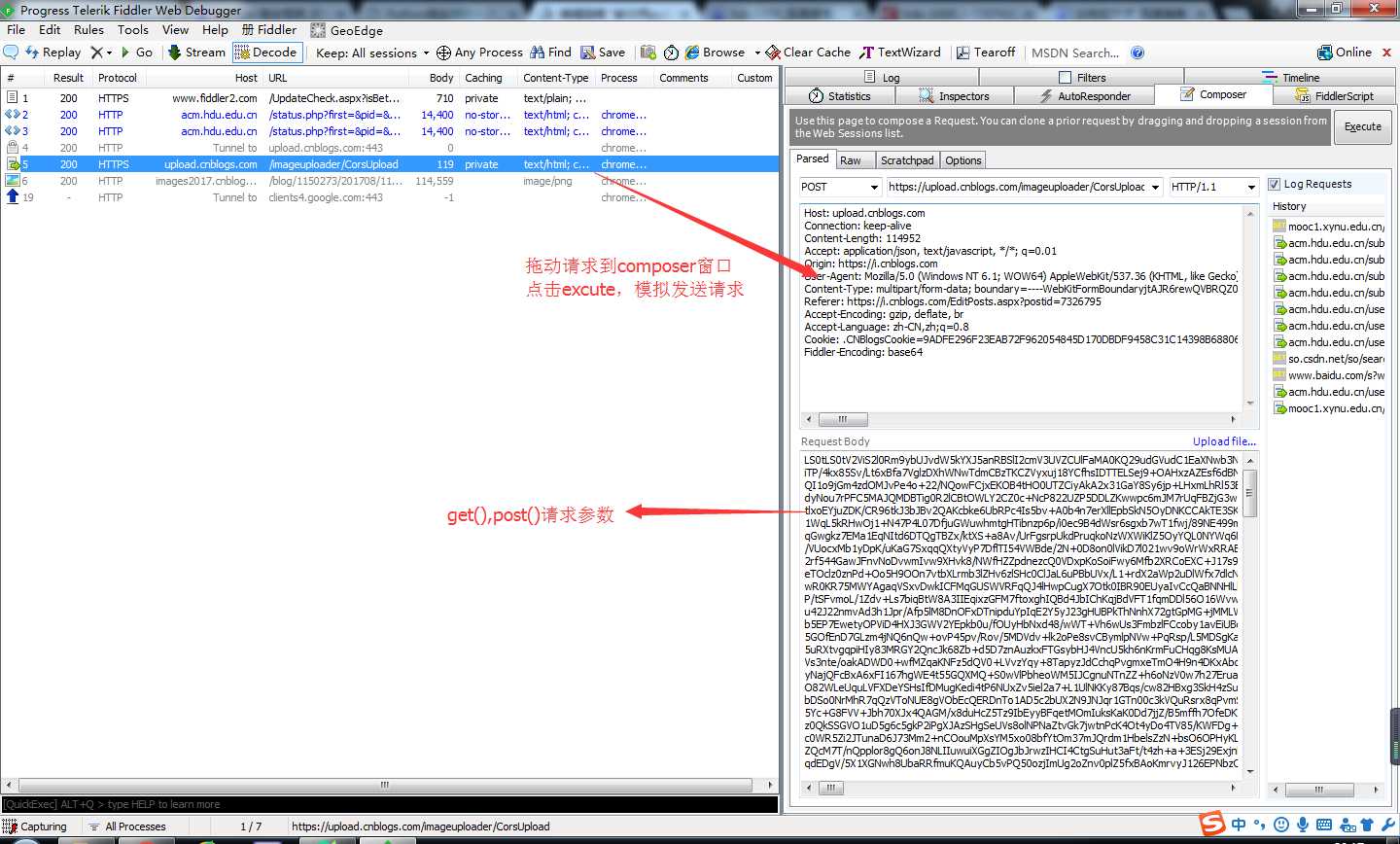1400x844 pixels.
Task: Select www.baidu.com history entry
Action: tap(1329, 375)
